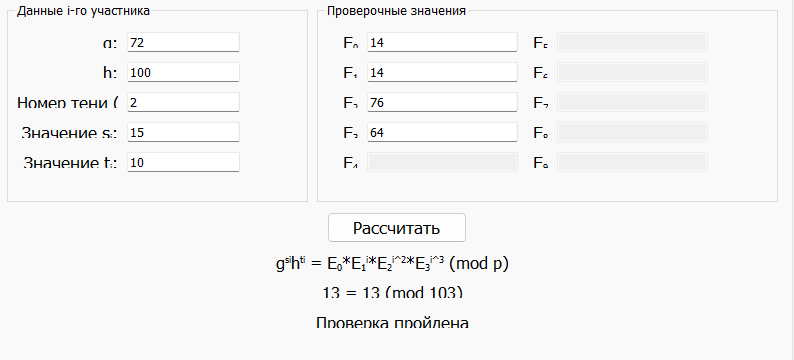Click the E2 field containing 76
Screen dimensions: 794x360
(442, 102)
